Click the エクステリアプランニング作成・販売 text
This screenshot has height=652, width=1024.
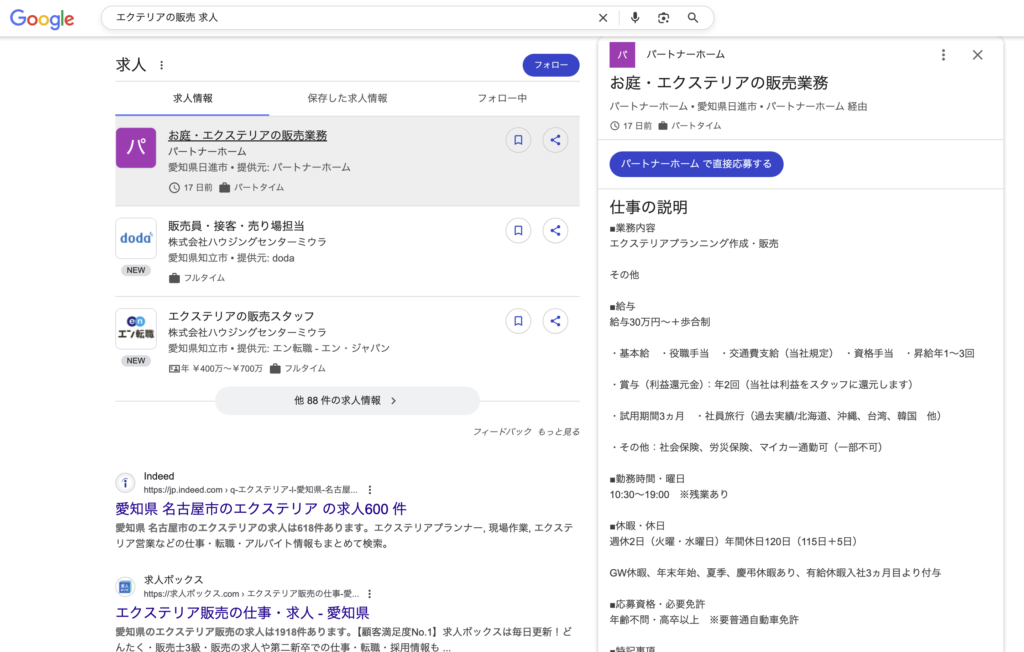coord(694,244)
